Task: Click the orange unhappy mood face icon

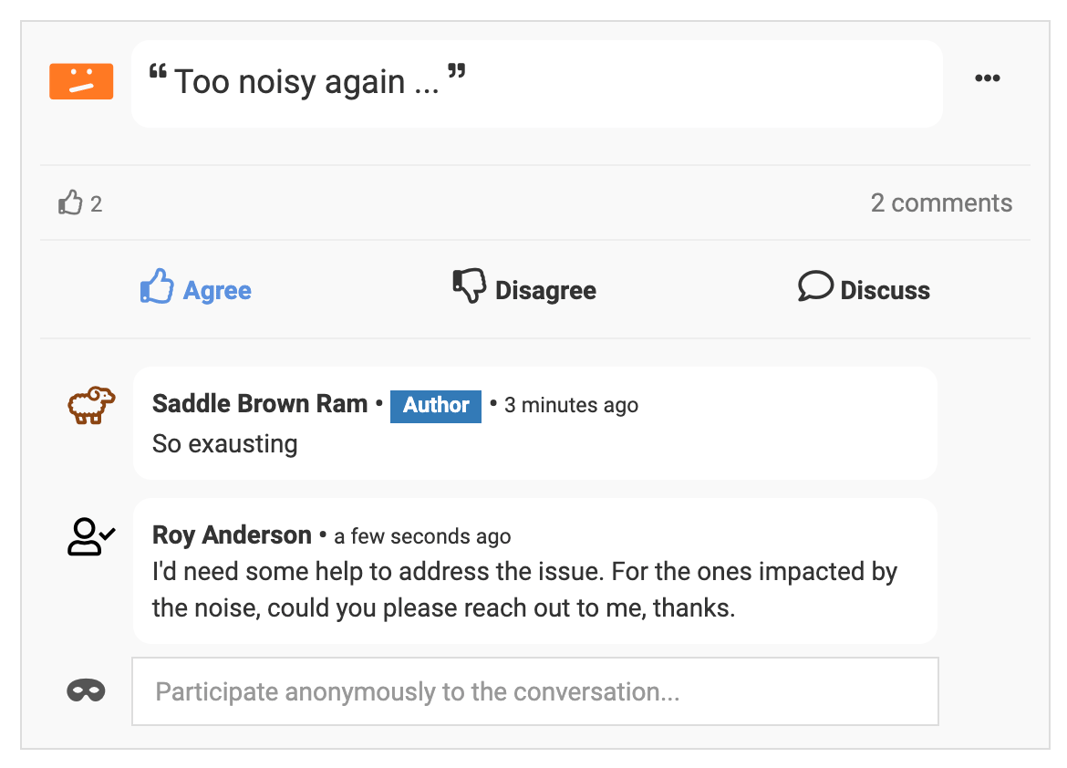Action: (81, 82)
